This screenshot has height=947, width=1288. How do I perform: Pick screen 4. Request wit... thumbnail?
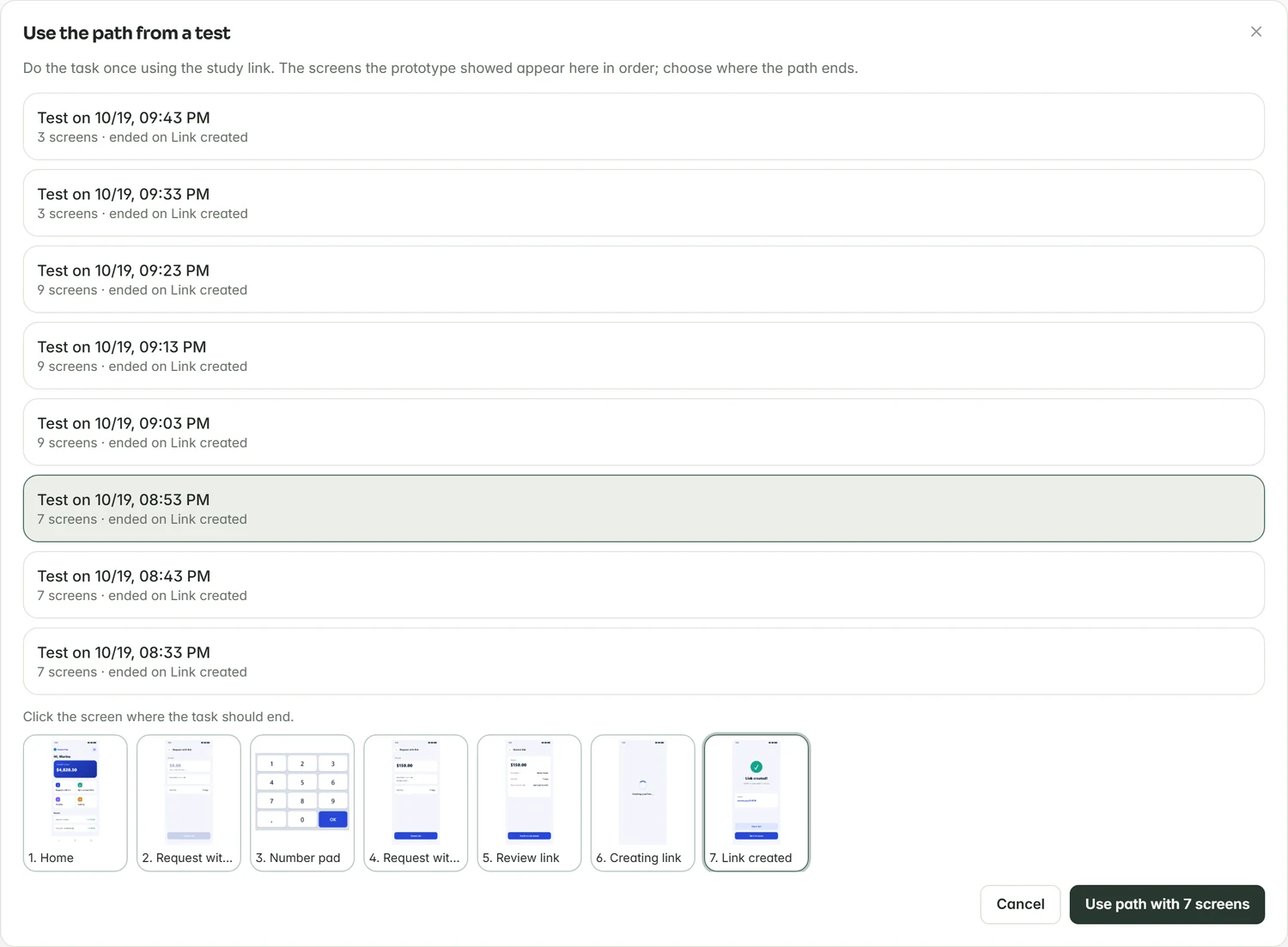coord(416,803)
